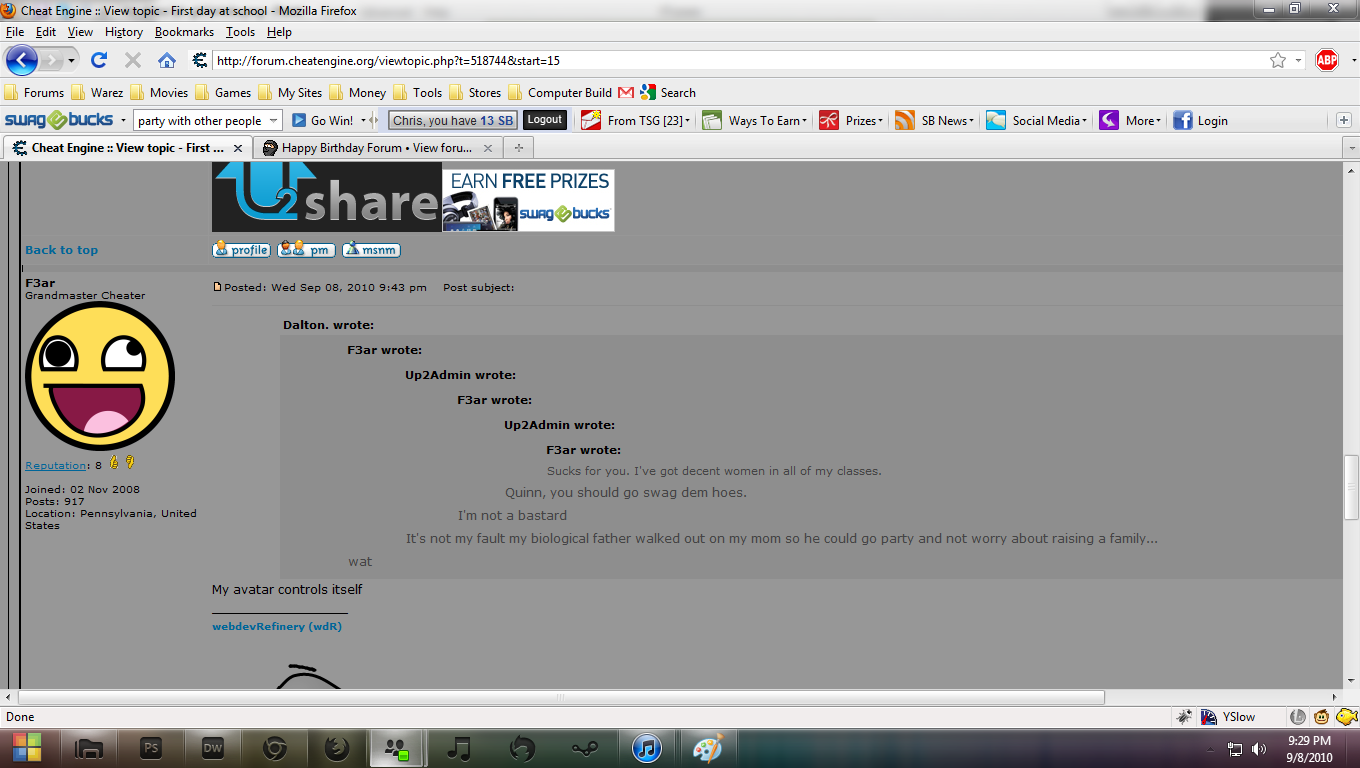This screenshot has width=1360, height=768.
Task: Reload the page with the refresh icon
Action: tap(99, 60)
